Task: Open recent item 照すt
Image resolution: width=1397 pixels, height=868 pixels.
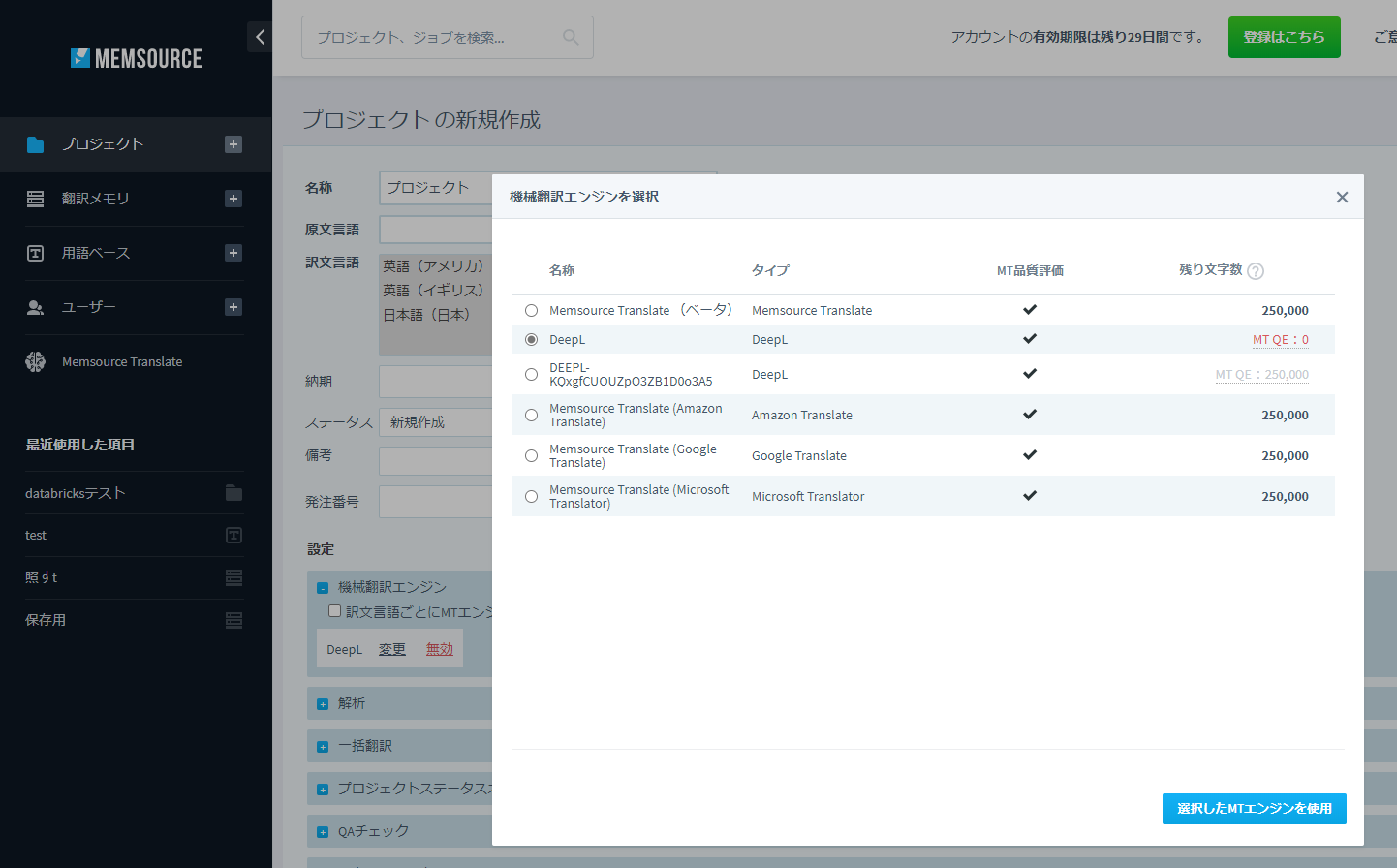Action: coord(42,577)
